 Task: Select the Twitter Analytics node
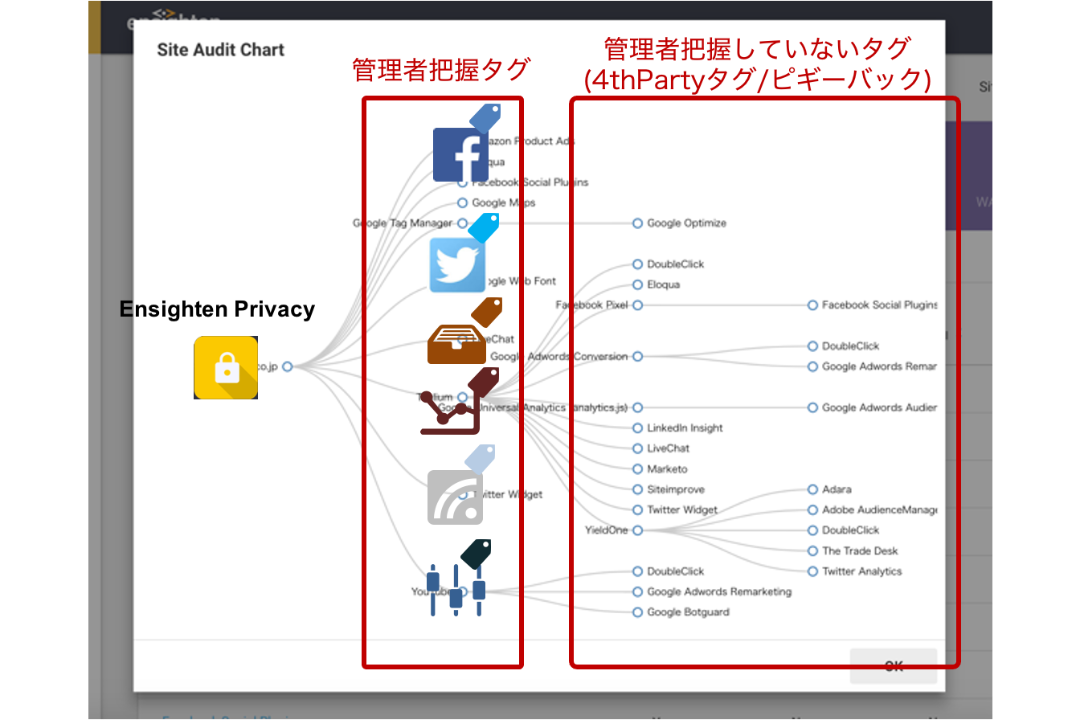coord(813,571)
